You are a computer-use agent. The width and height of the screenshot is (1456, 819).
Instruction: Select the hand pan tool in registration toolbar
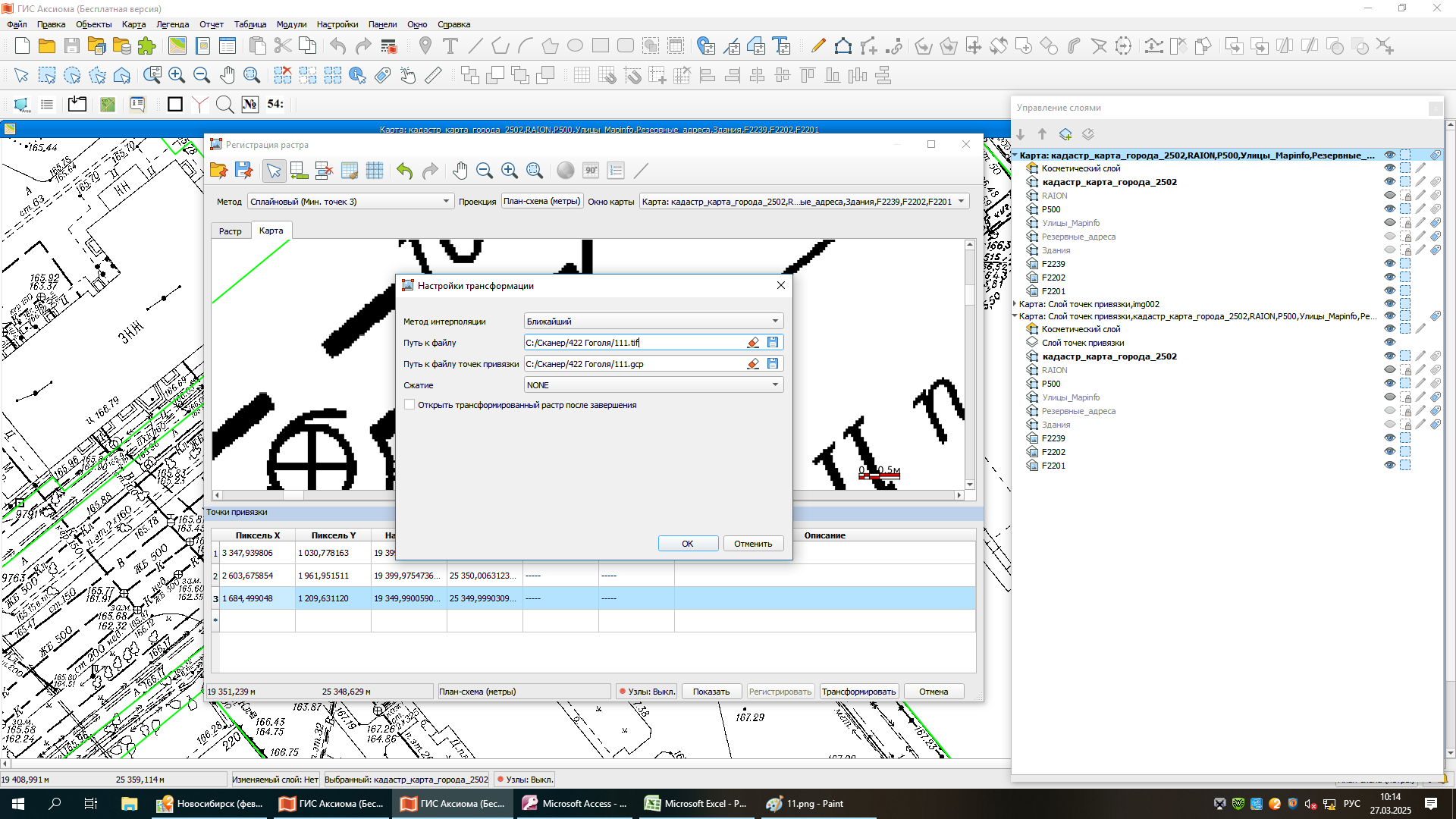point(460,171)
